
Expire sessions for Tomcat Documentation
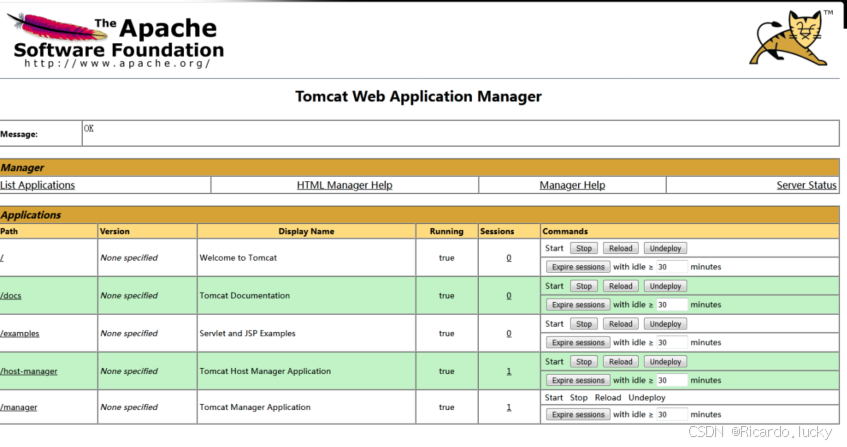click(x=578, y=304)
